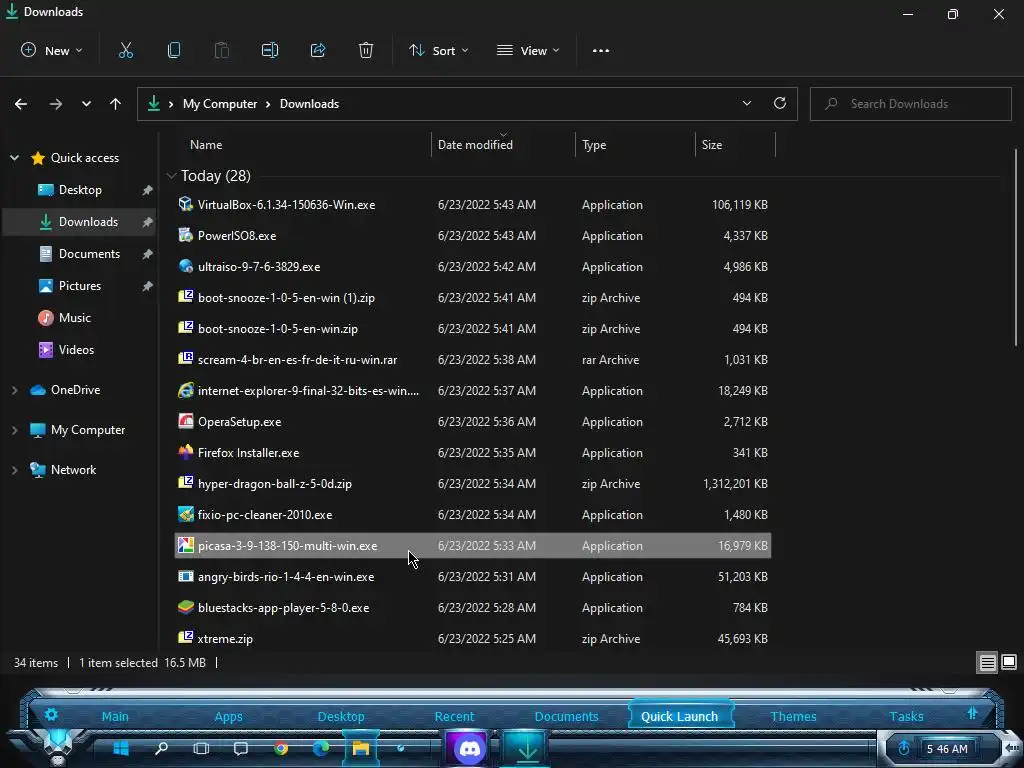The height and width of the screenshot is (768, 1024).
Task: Collapse the Quick access tree
Action: [x=14, y=158]
